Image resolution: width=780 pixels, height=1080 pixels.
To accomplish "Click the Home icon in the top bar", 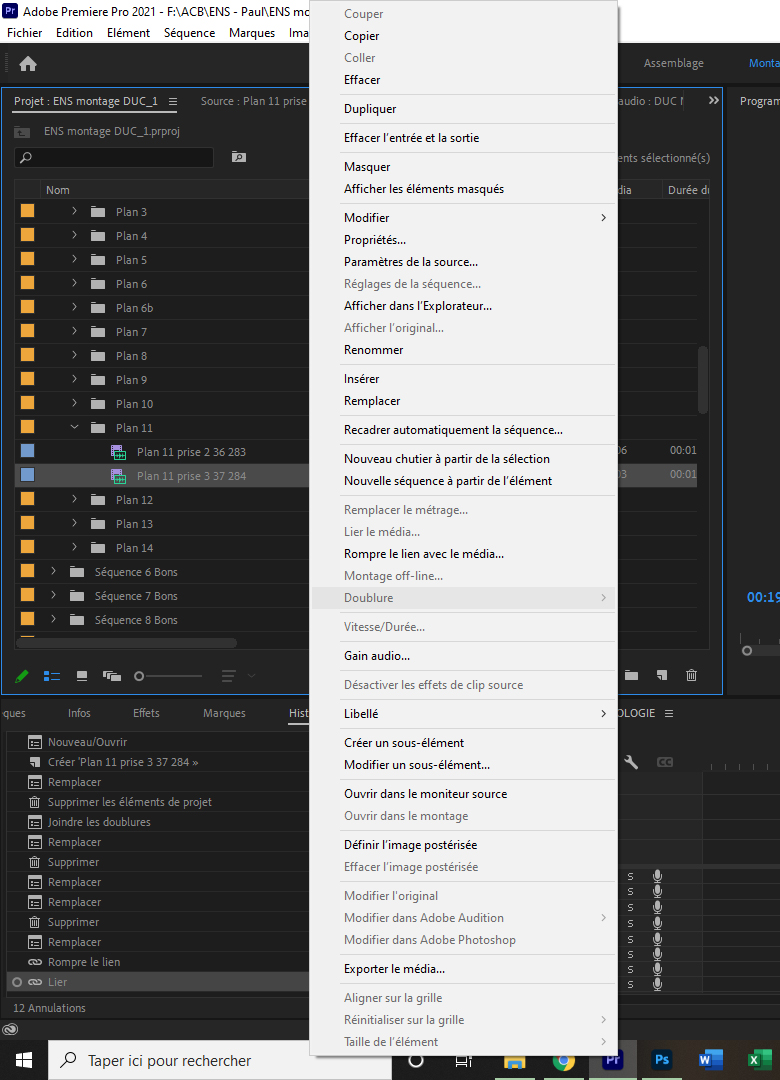I will point(28,64).
